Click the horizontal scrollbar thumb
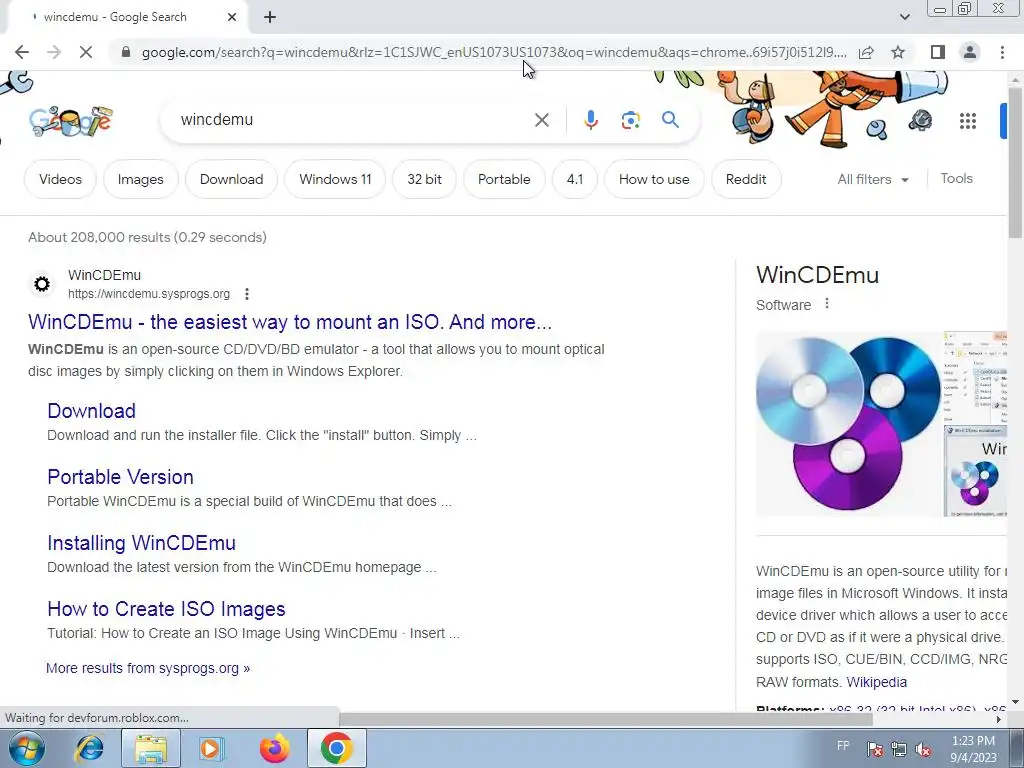This screenshot has height=768, width=1024. [x=606, y=719]
